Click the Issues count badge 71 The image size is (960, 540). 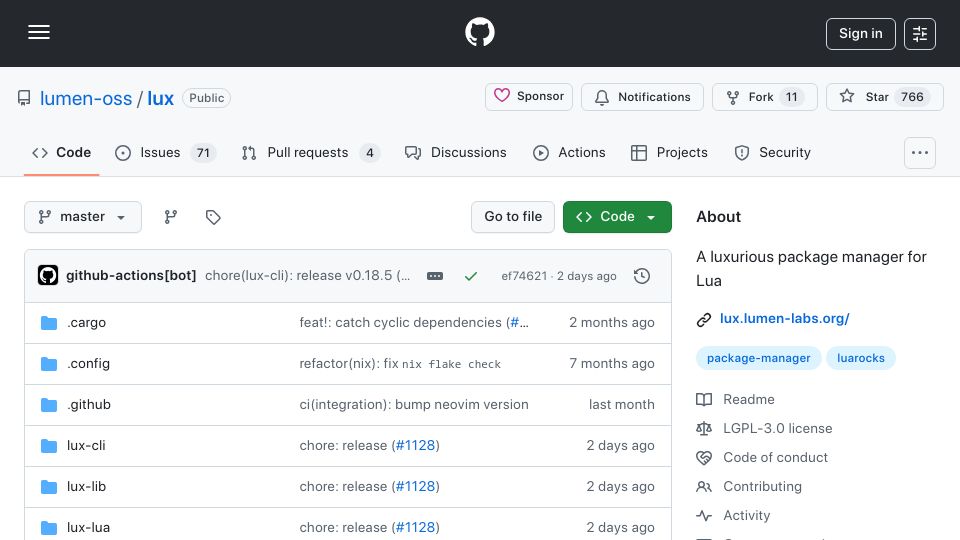point(203,153)
